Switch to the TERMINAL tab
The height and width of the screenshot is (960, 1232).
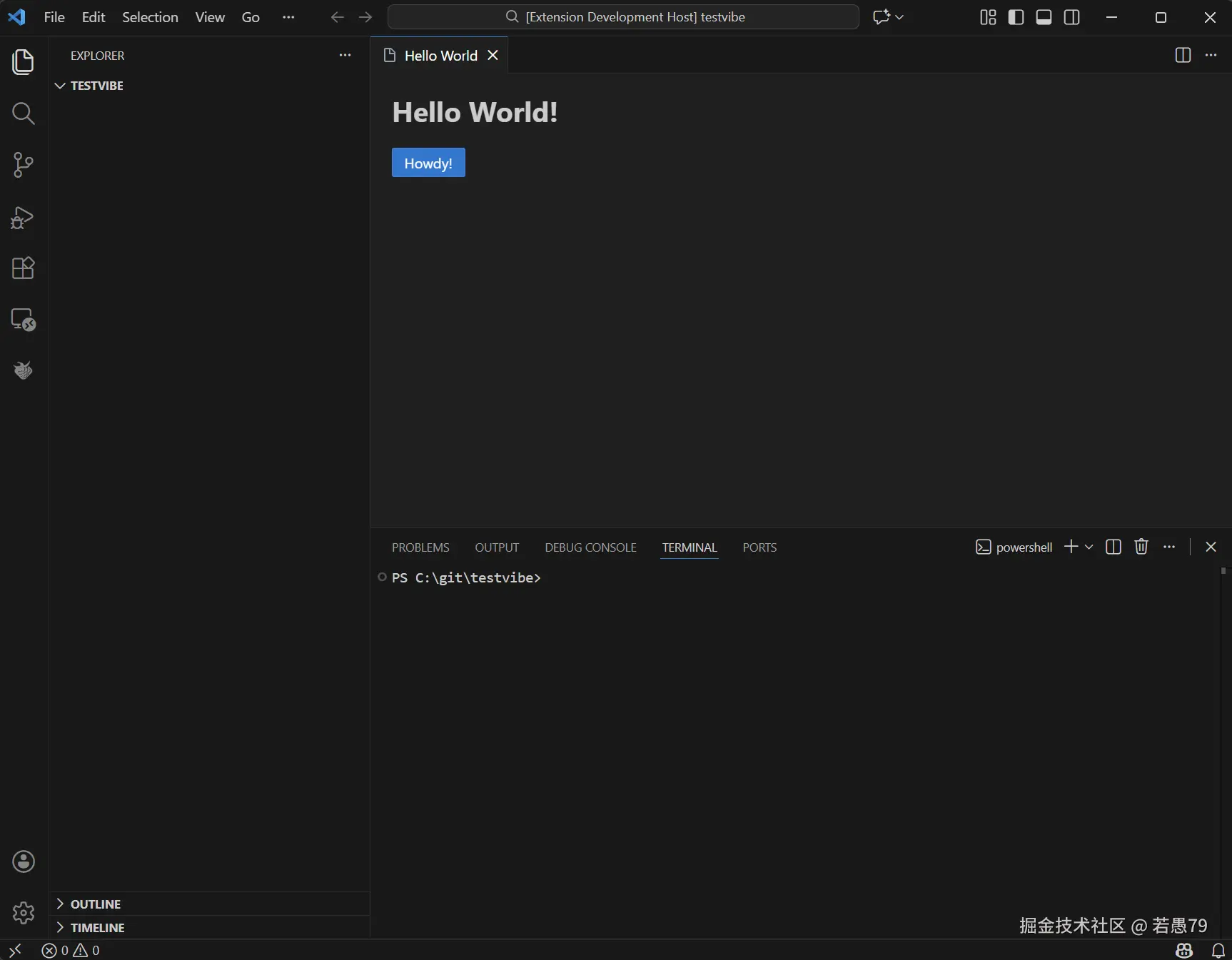(x=690, y=547)
